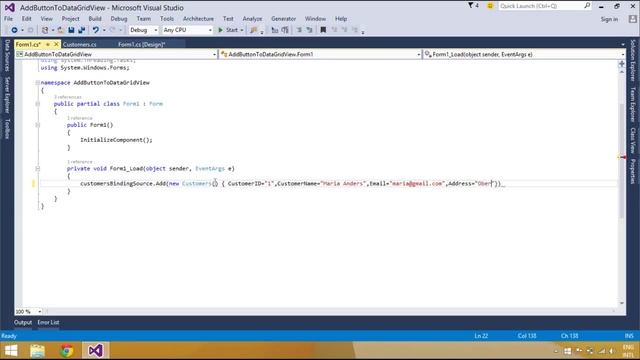Close the Form1.cs tab
This screenshot has height=360, width=640.
[56, 44]
